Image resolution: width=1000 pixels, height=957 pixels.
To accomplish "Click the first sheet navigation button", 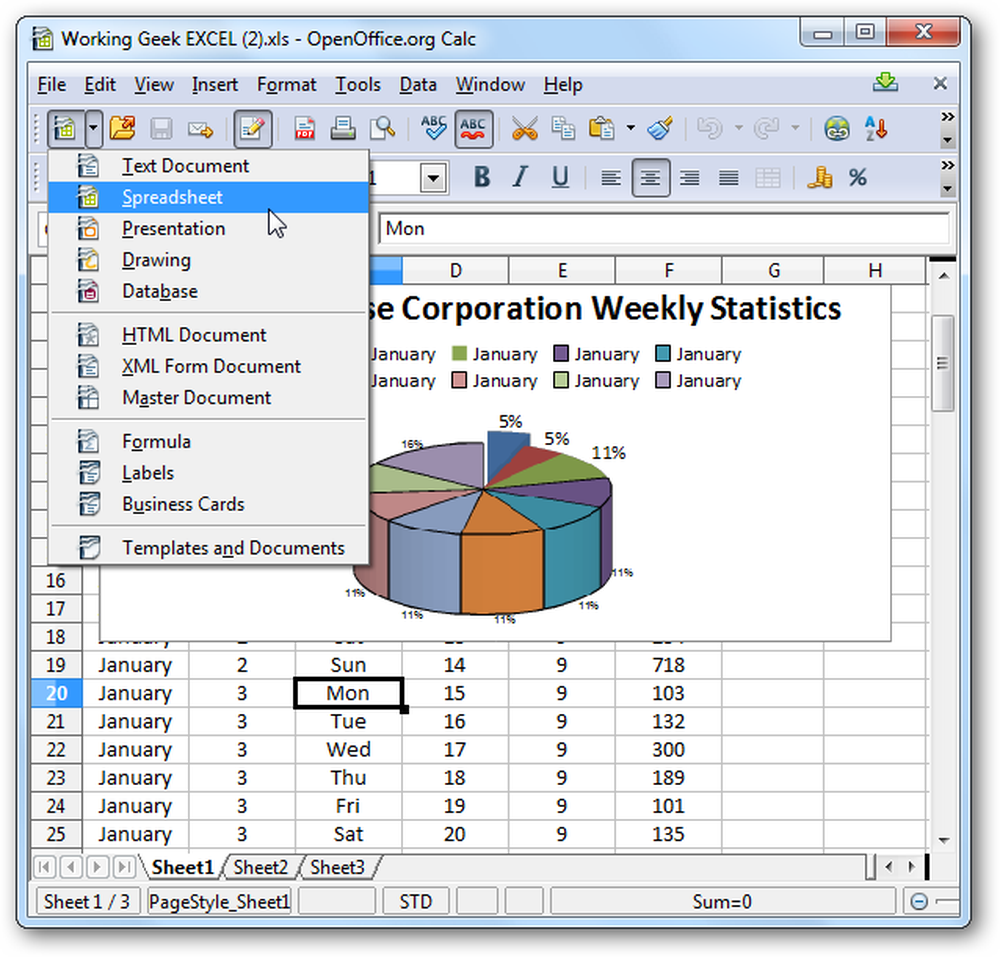I will [x=44, y=867].
